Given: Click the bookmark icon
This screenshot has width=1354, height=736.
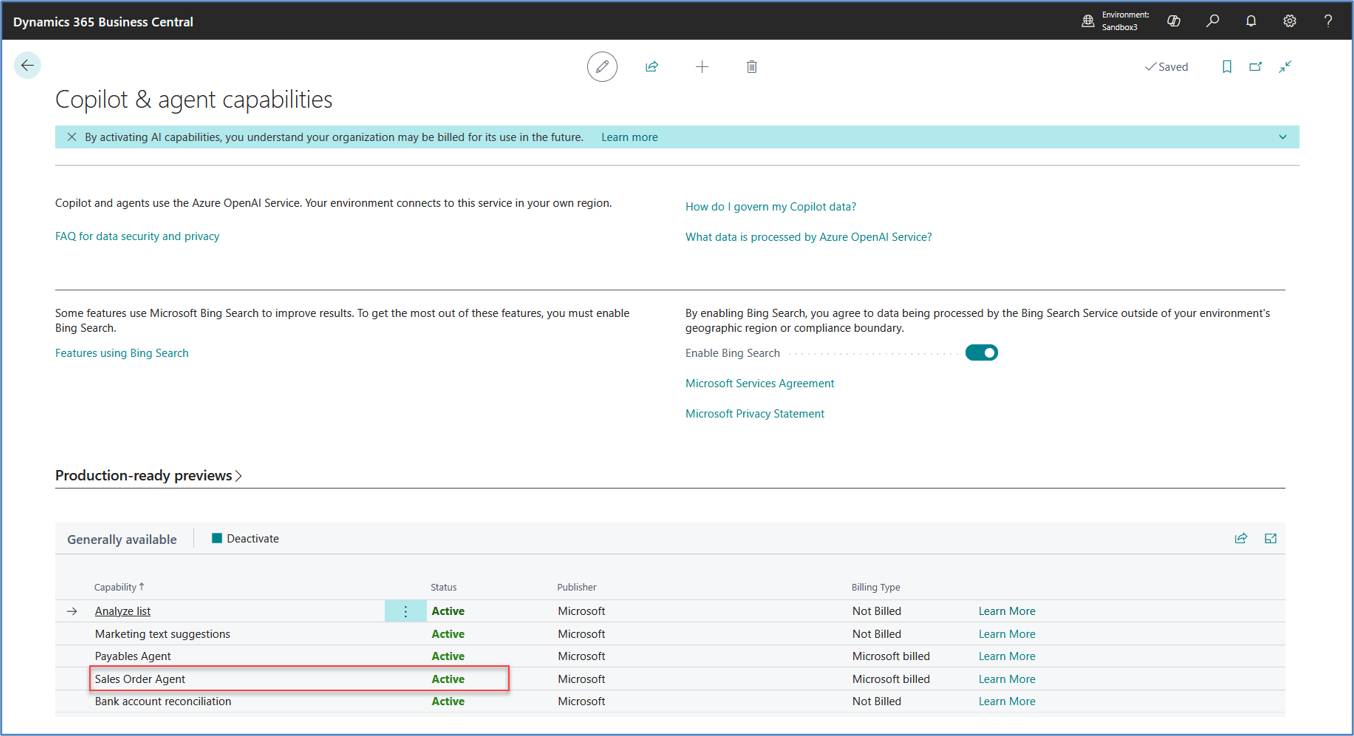Looking at the screenshot, I should point(1227,67).
